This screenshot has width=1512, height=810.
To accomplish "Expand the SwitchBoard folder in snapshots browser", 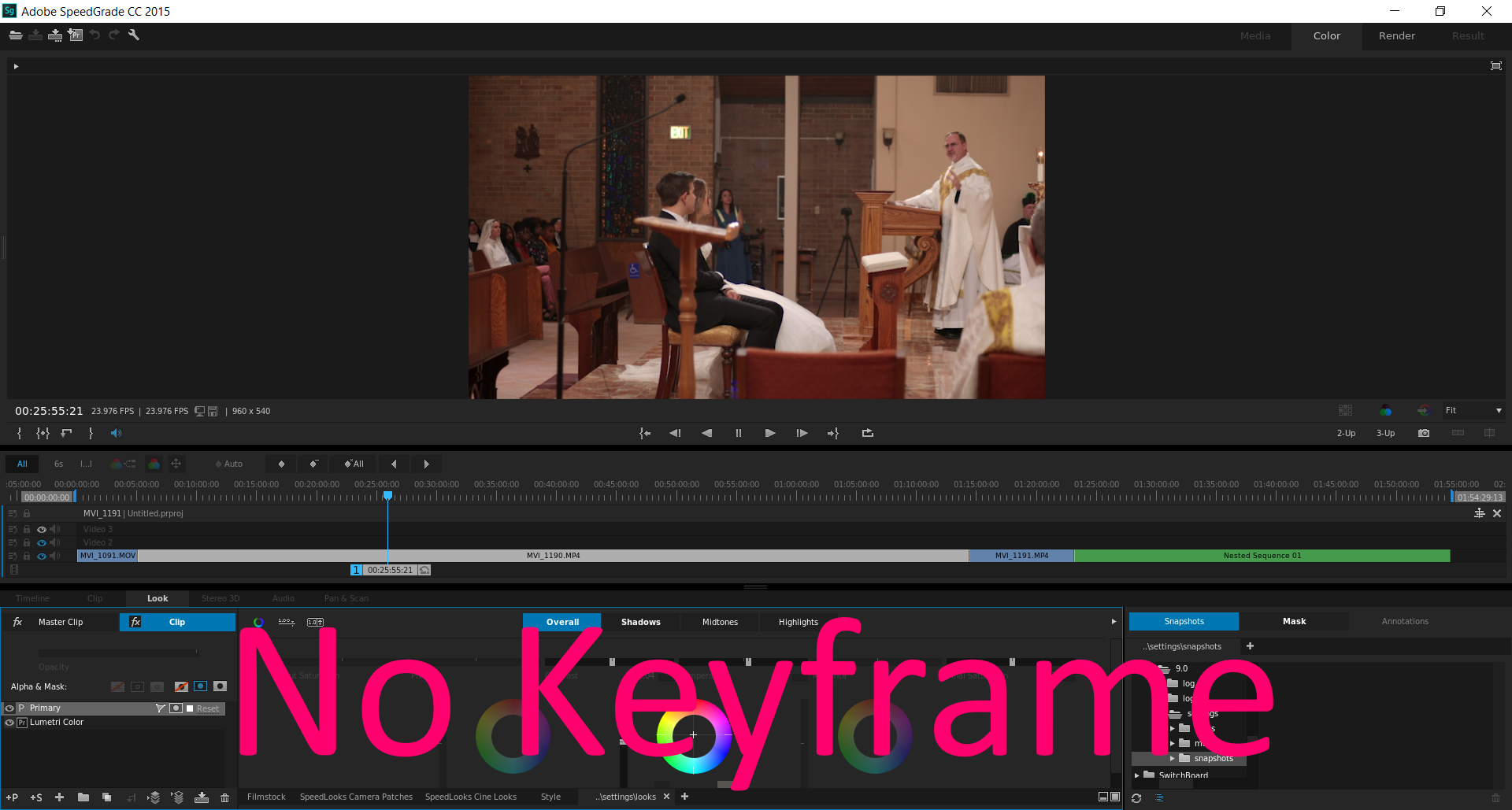I will coord(1138,775).
